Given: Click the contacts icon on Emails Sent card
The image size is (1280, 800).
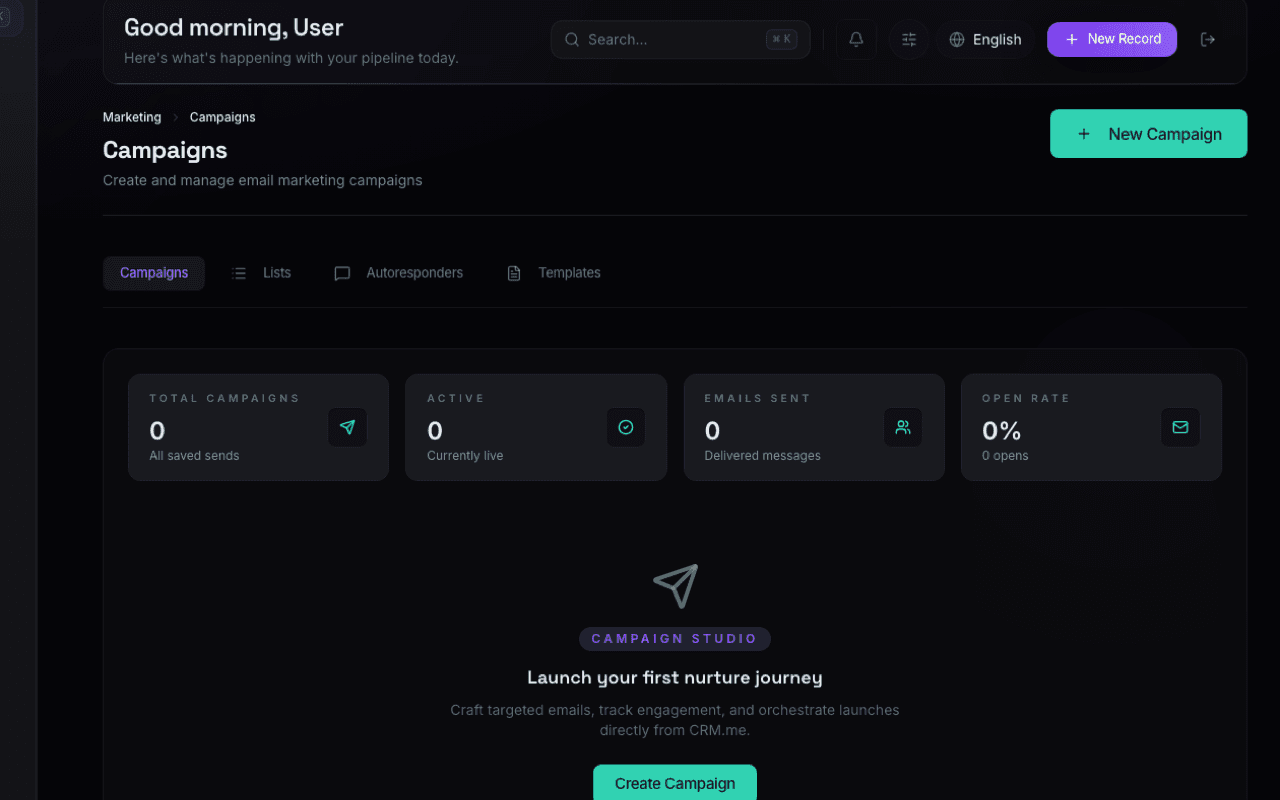Looking at the screenshot, I should 903,427.
